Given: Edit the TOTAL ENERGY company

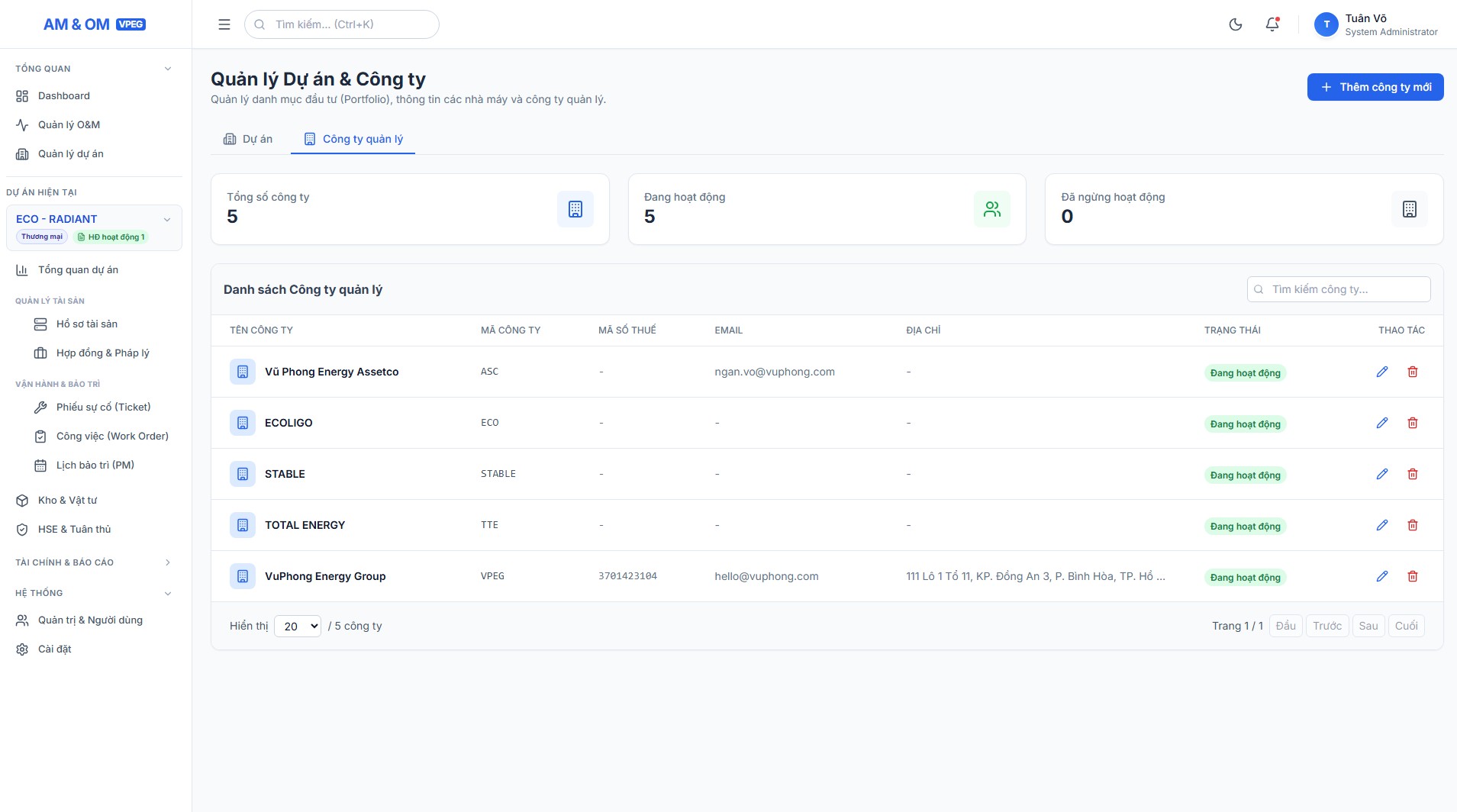Looking at the screenshot, I should pos(1382,525).
